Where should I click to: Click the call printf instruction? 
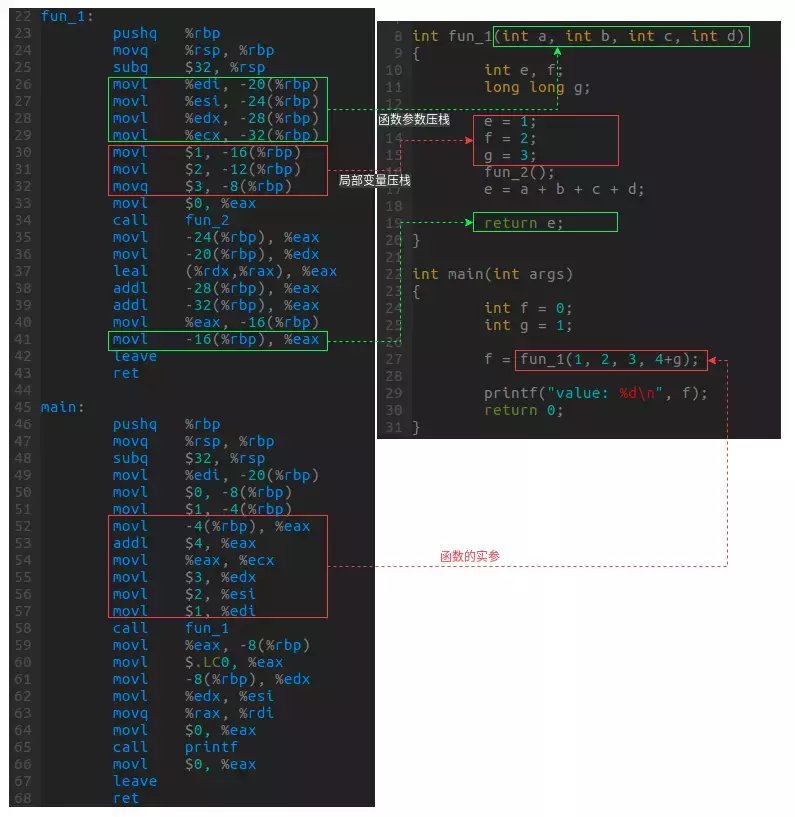point(175,747)
